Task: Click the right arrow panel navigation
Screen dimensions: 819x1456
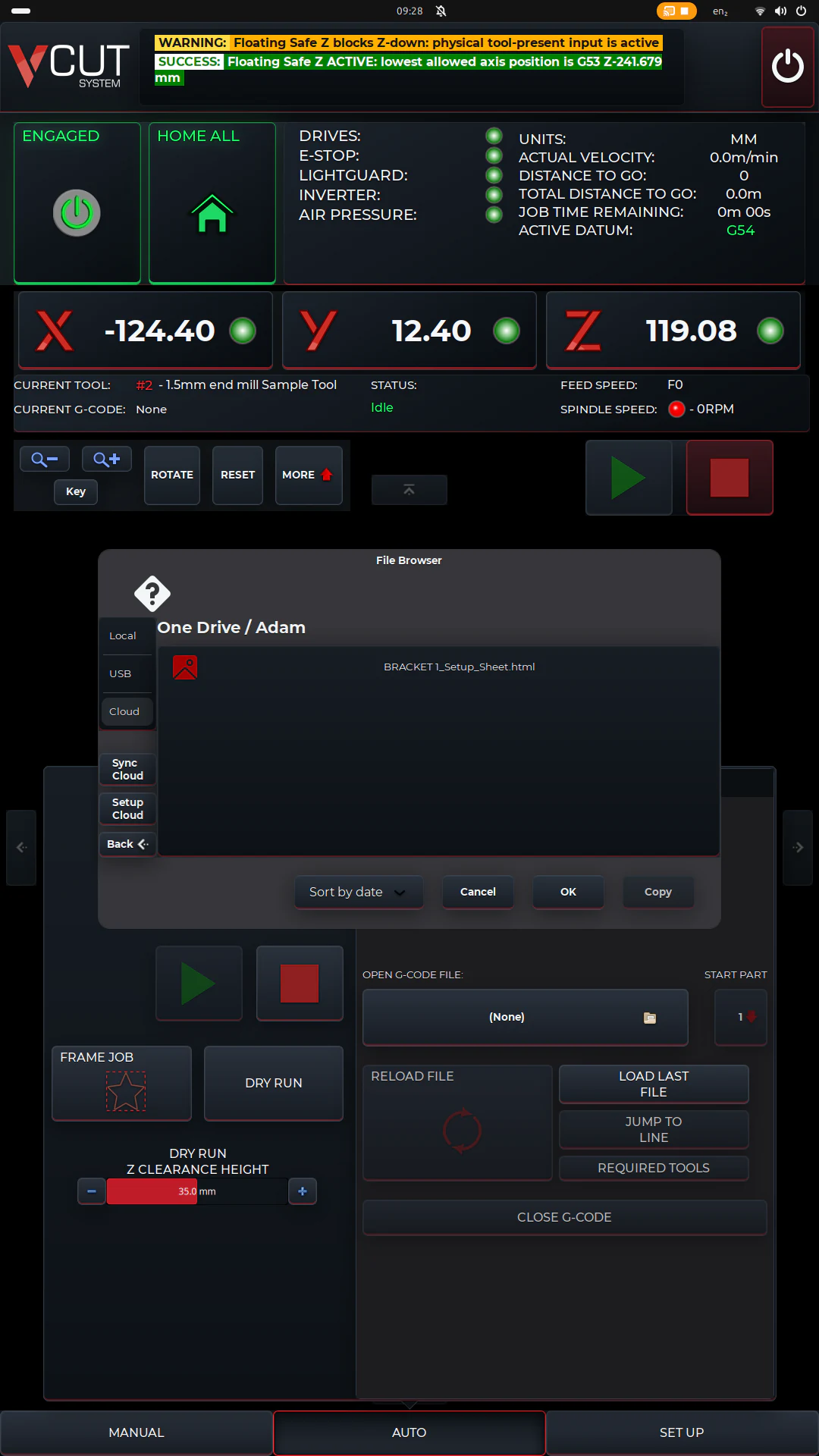Action: pos(798,847)
